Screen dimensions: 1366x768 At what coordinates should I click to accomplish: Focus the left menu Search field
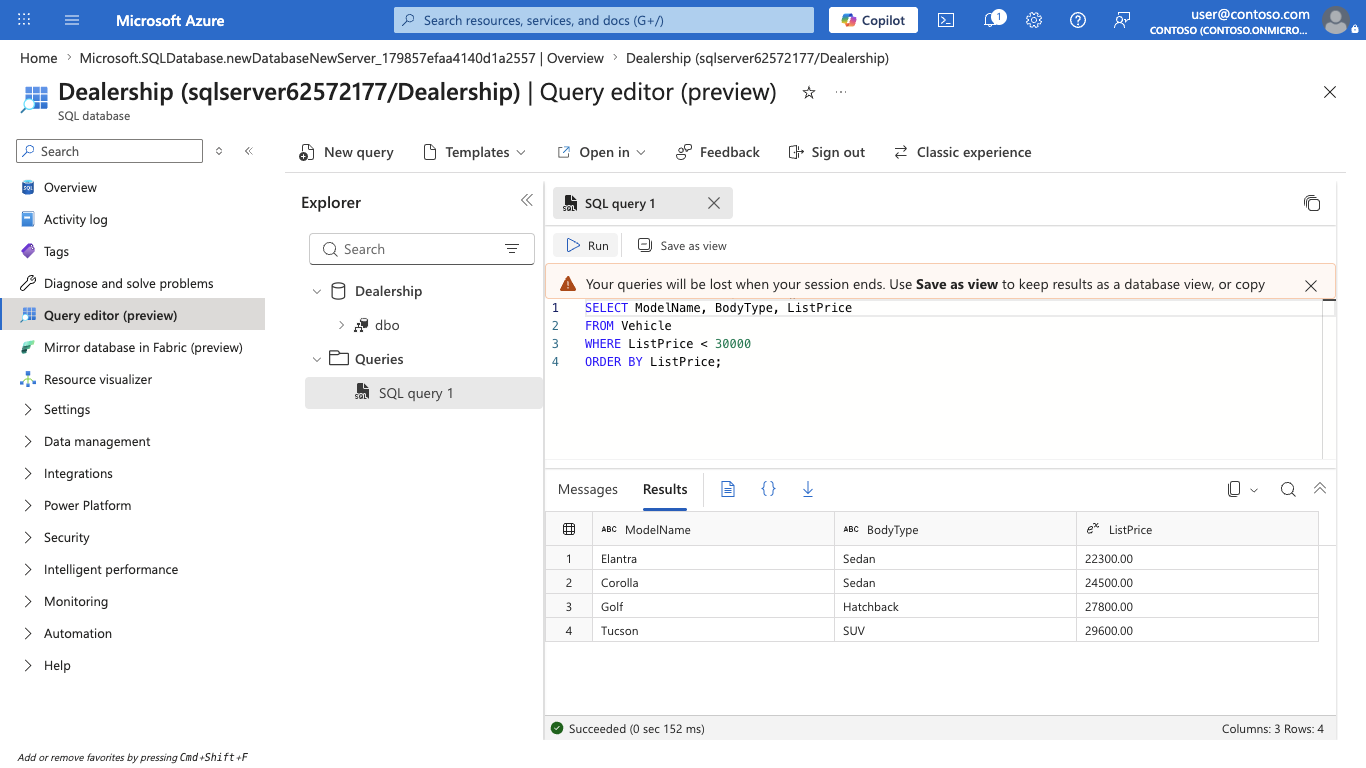coord(109,151)
